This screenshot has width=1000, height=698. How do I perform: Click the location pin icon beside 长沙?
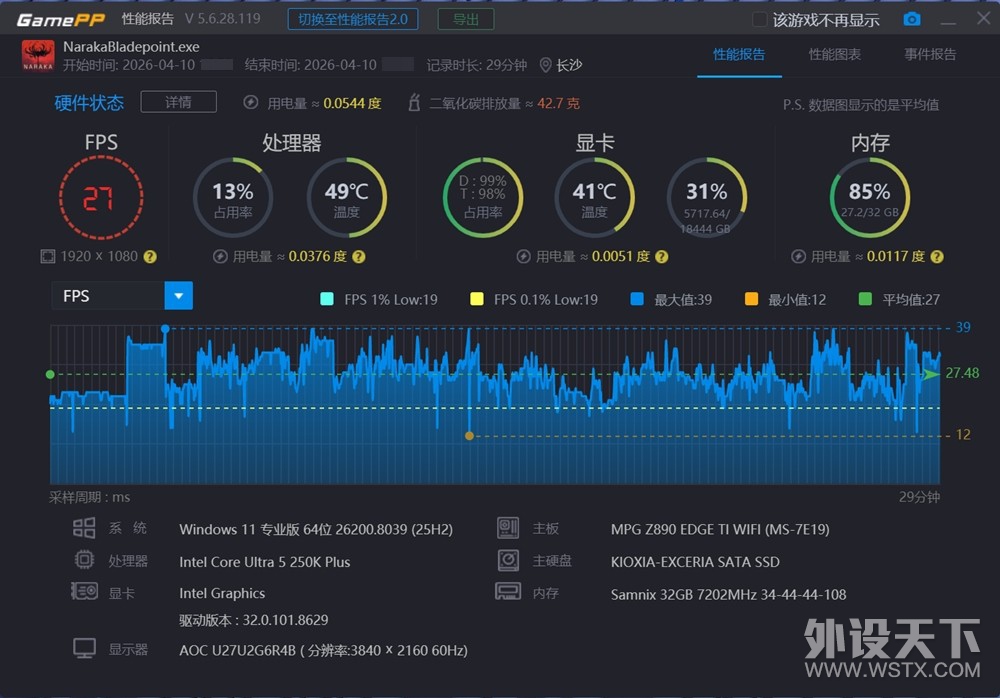pos(545,65)
